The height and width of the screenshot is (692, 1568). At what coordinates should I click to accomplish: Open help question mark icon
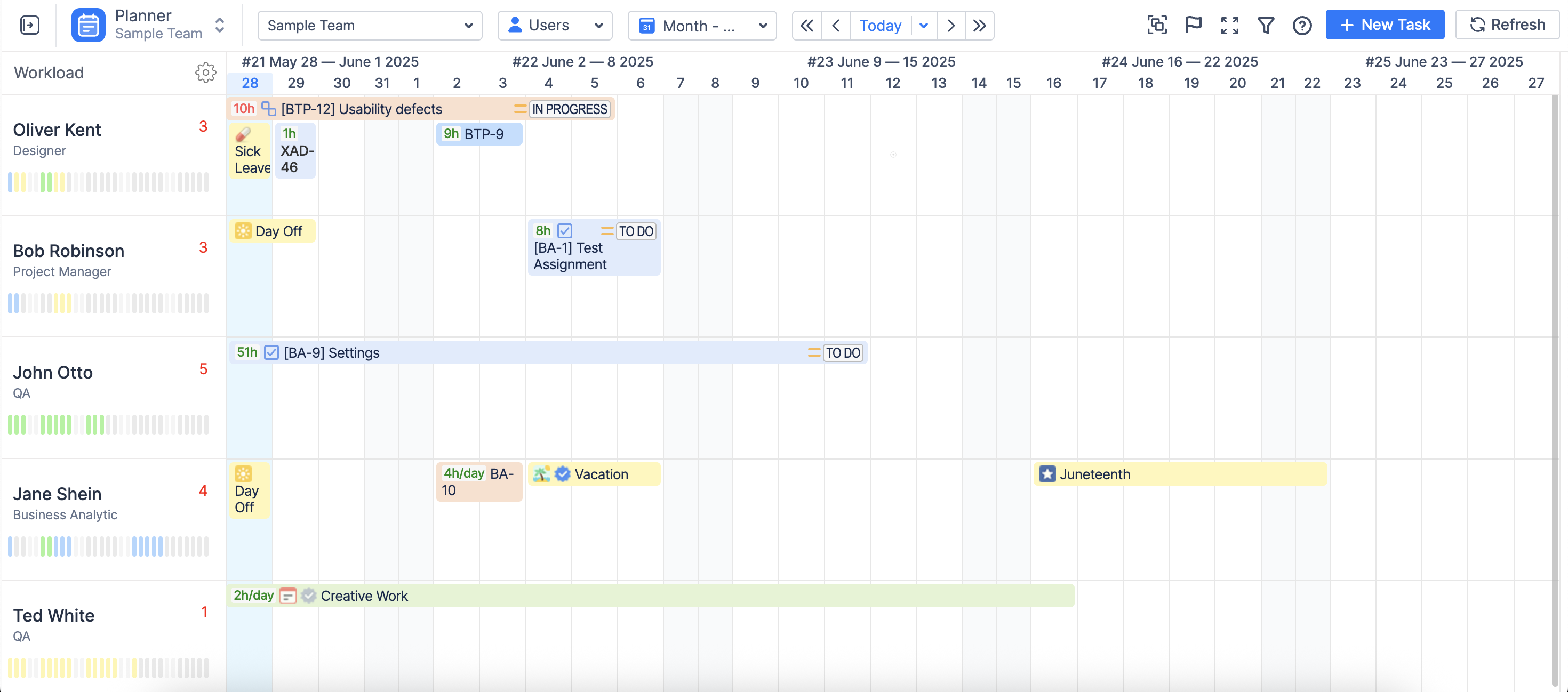1302,26
